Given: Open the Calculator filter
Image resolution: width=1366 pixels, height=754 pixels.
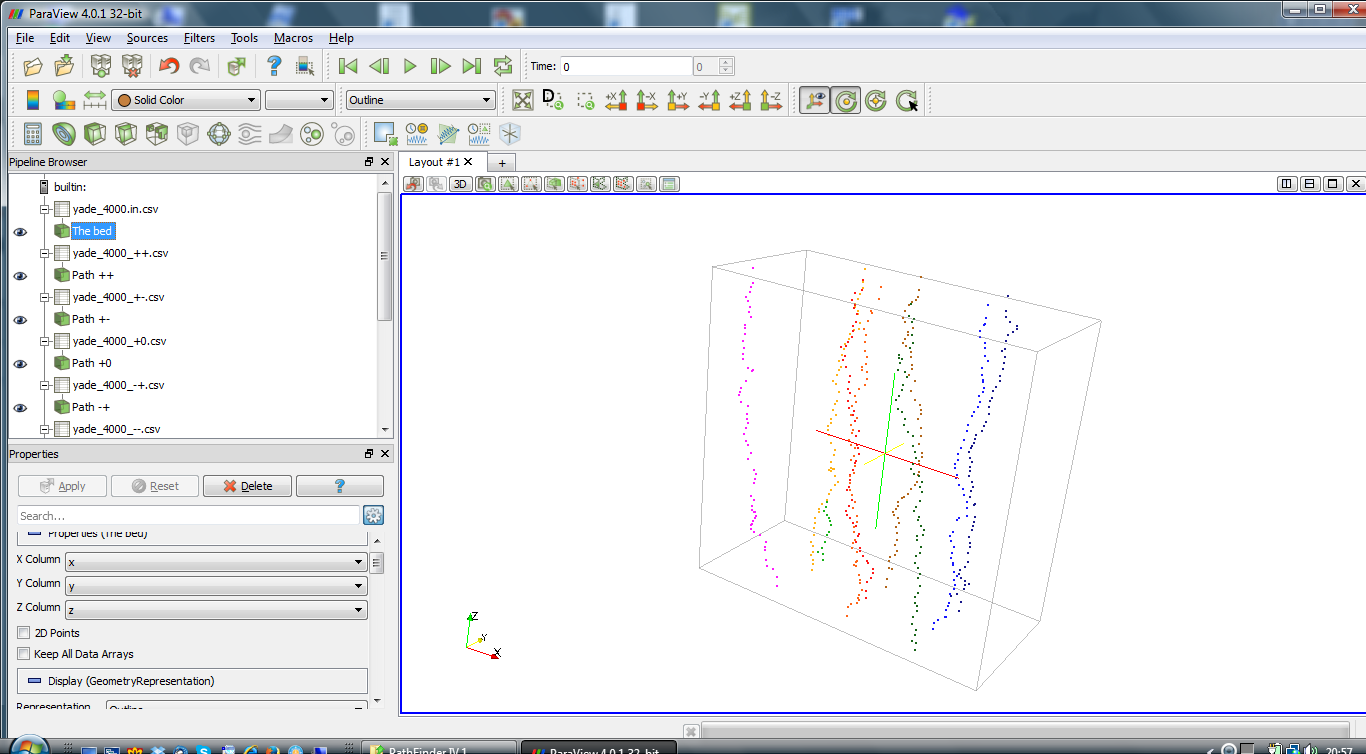Looking at the screenshot, I should point(32,133).
